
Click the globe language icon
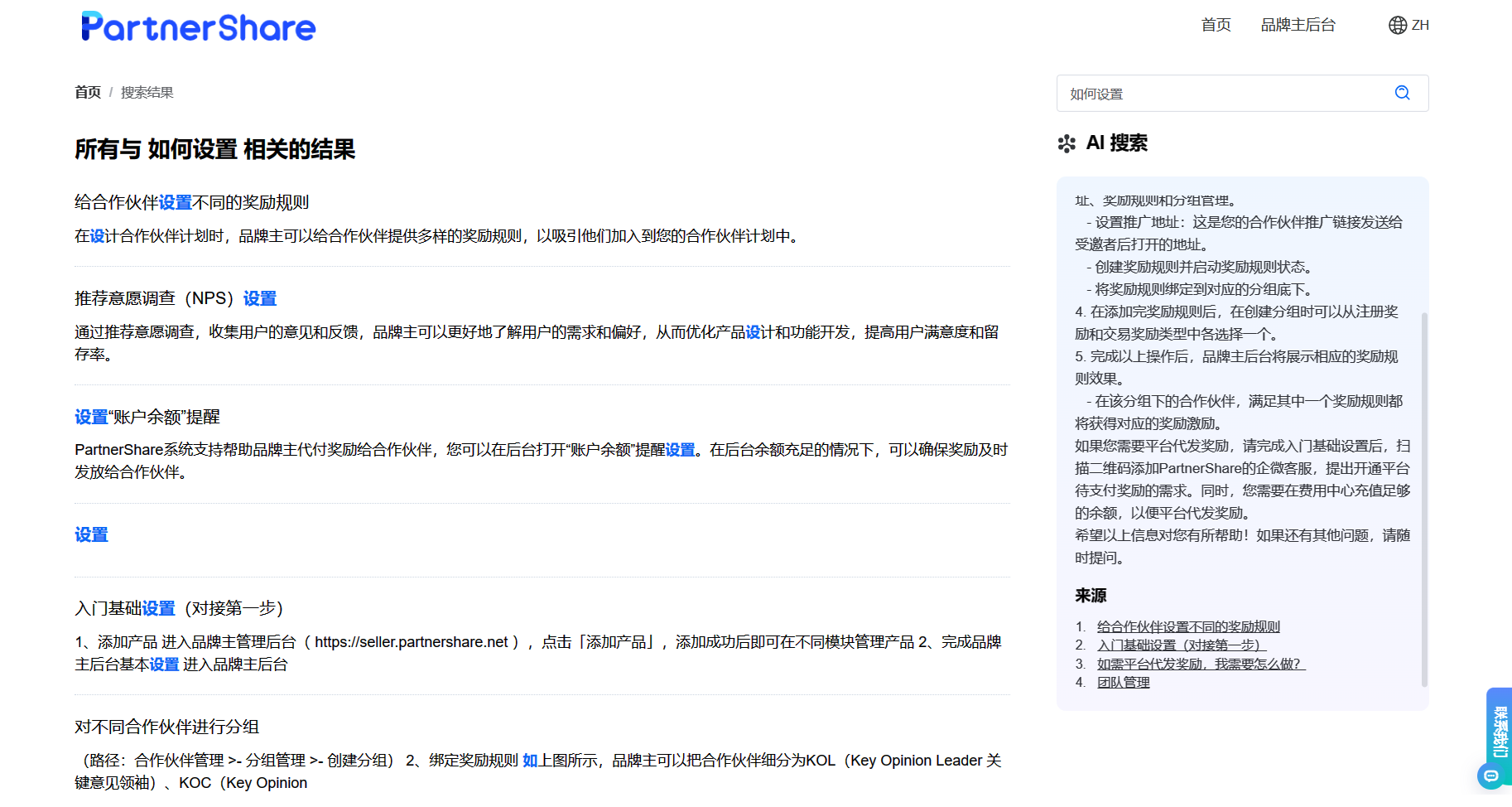point(1397,25)
